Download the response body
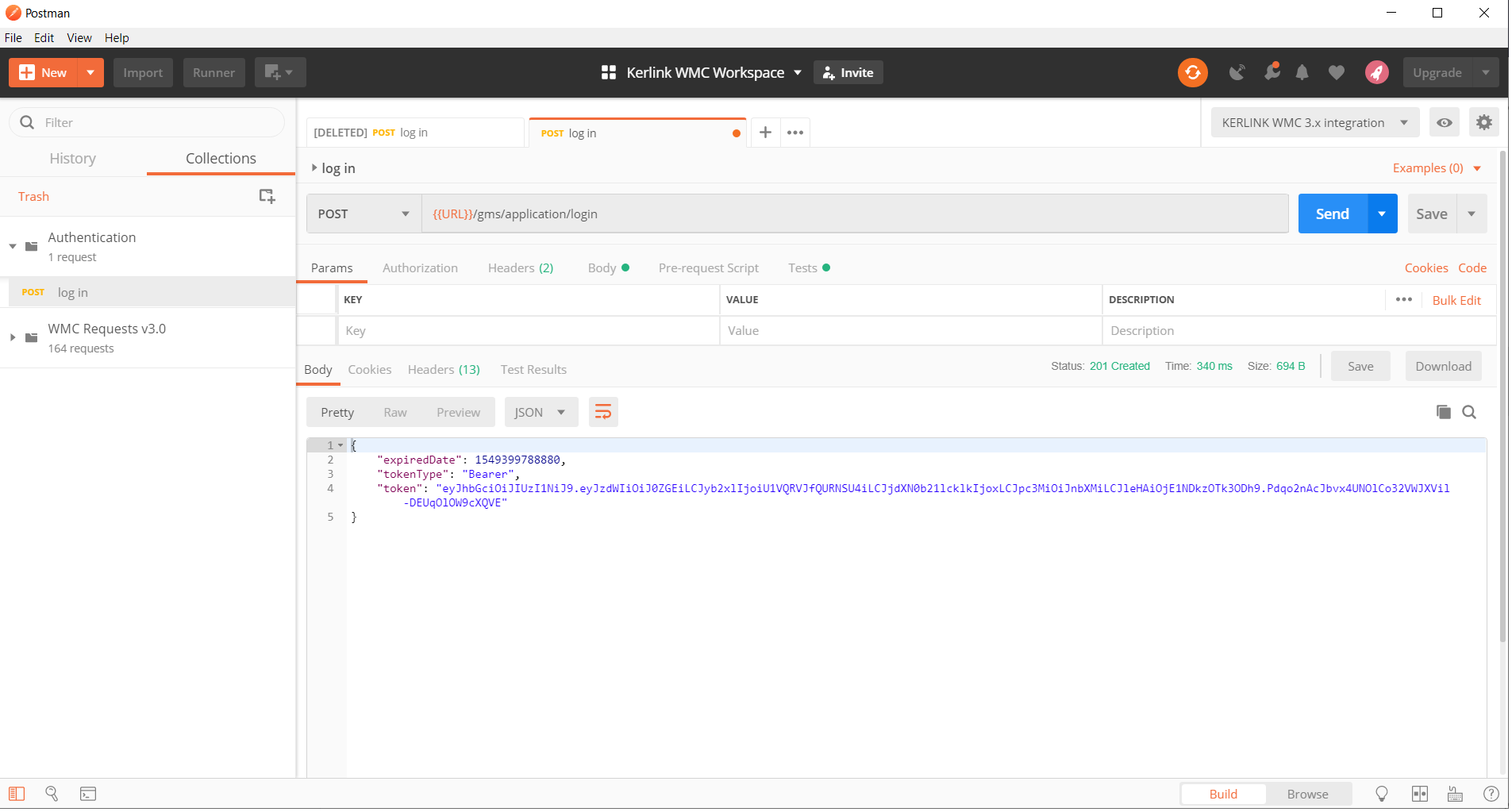Viewport: 1512px width, 812px height. [1442, 366]
